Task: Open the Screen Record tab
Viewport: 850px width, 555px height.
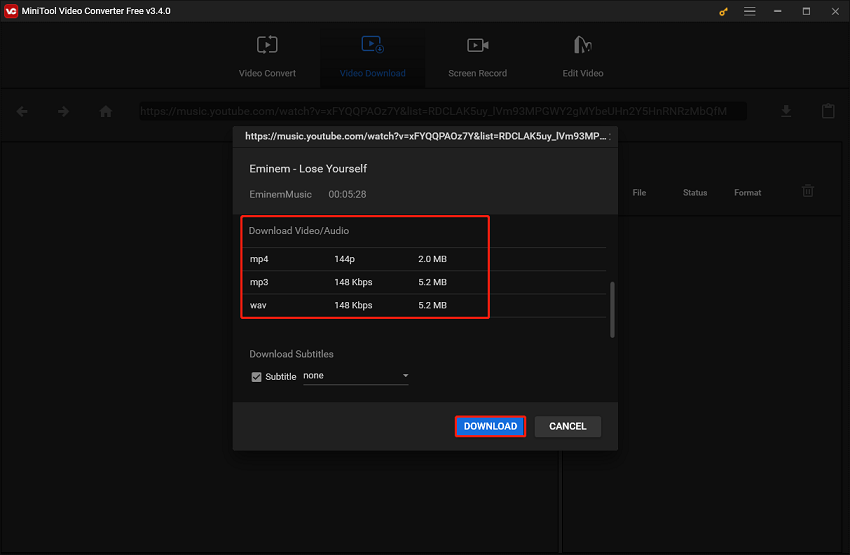Action: [x=478, y=56]
